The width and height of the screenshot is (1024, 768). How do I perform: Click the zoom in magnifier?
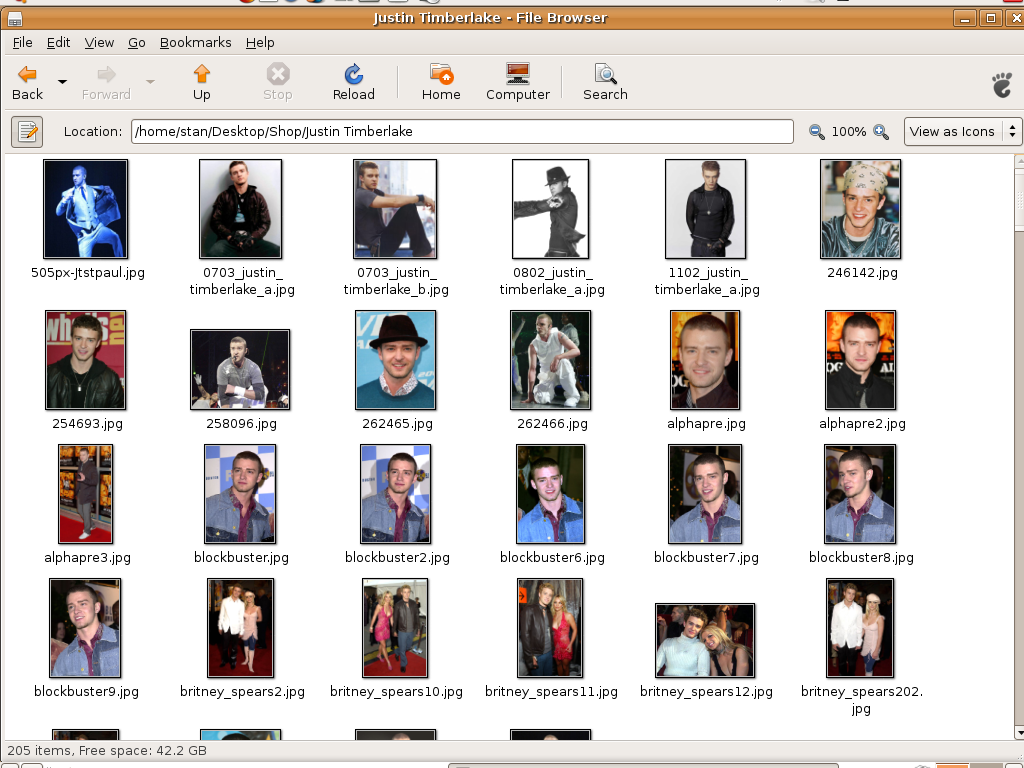[881, 132]
